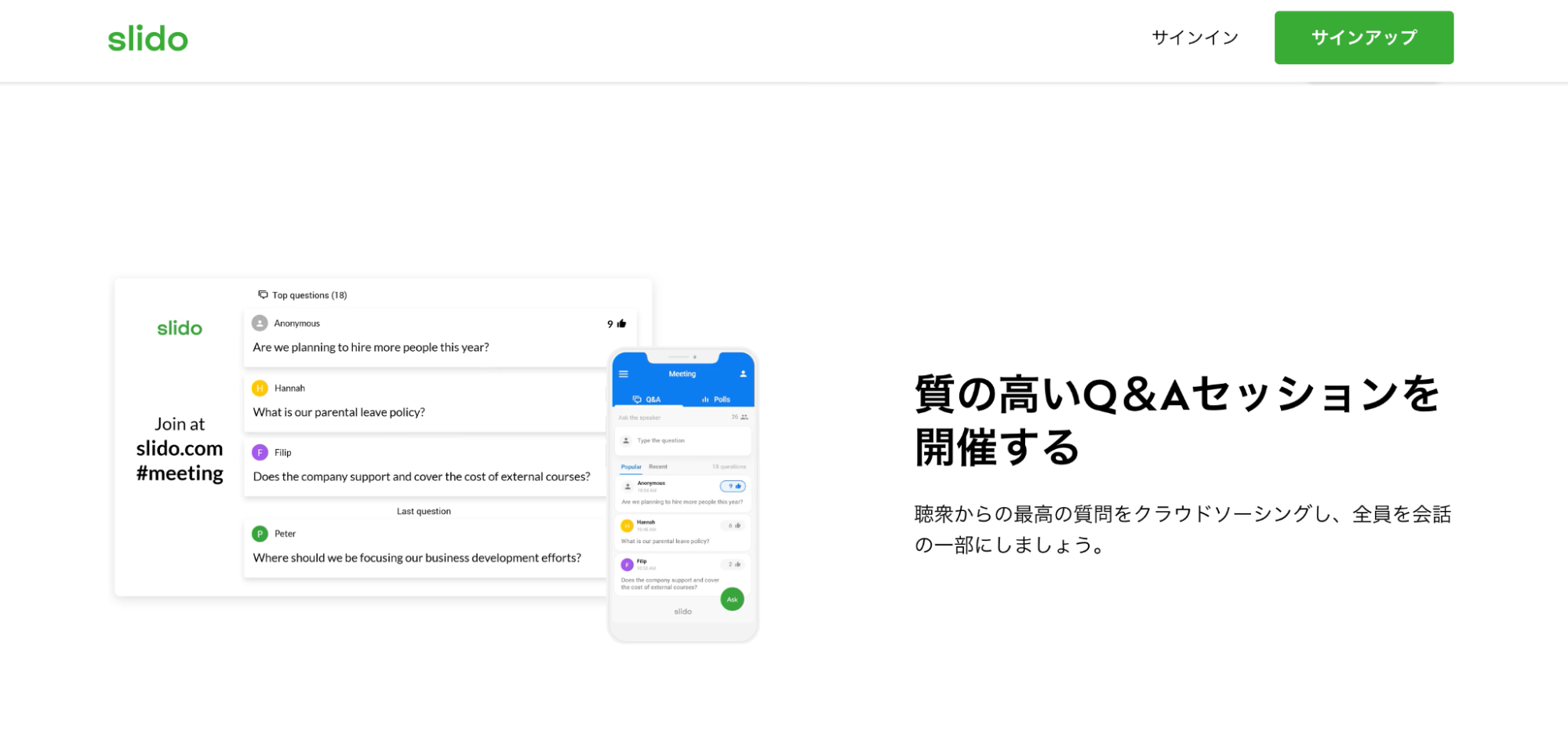The height and width of the screenshot is (748, 1568).
Task: Click Filip's purple F avatar on desktop card
Action: tap(260, 453)
